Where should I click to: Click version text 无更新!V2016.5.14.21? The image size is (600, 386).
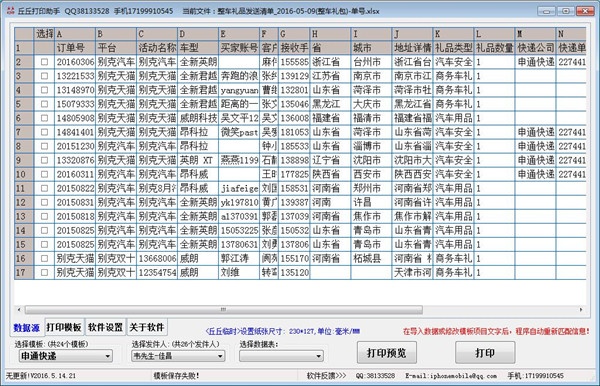click(x=41, y=376)
